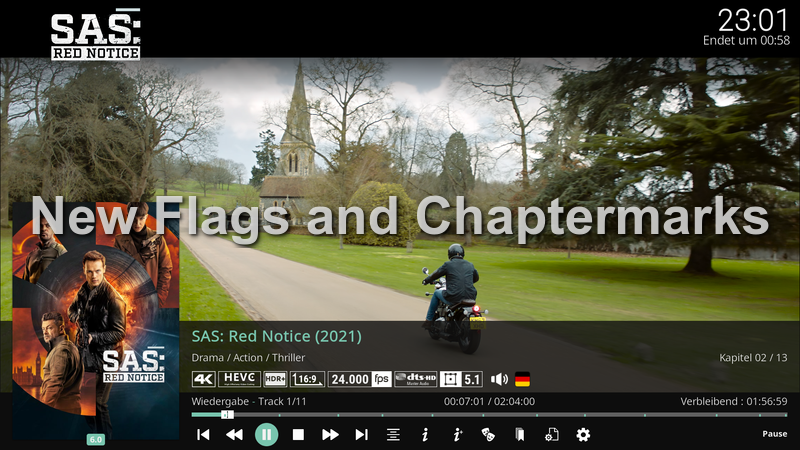Click the SAS: Red Notice logo at top
The width and height of the screenshot is (800, 450).
[x=95, y=34]
